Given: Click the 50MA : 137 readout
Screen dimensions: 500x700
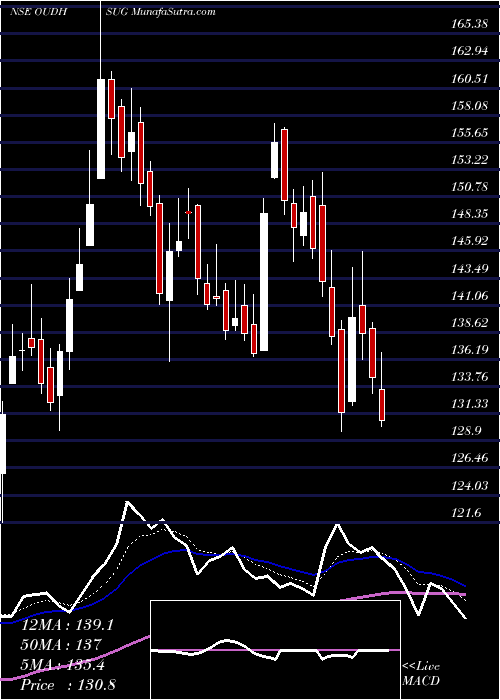Looking at the screenshot, I should 61,645.
